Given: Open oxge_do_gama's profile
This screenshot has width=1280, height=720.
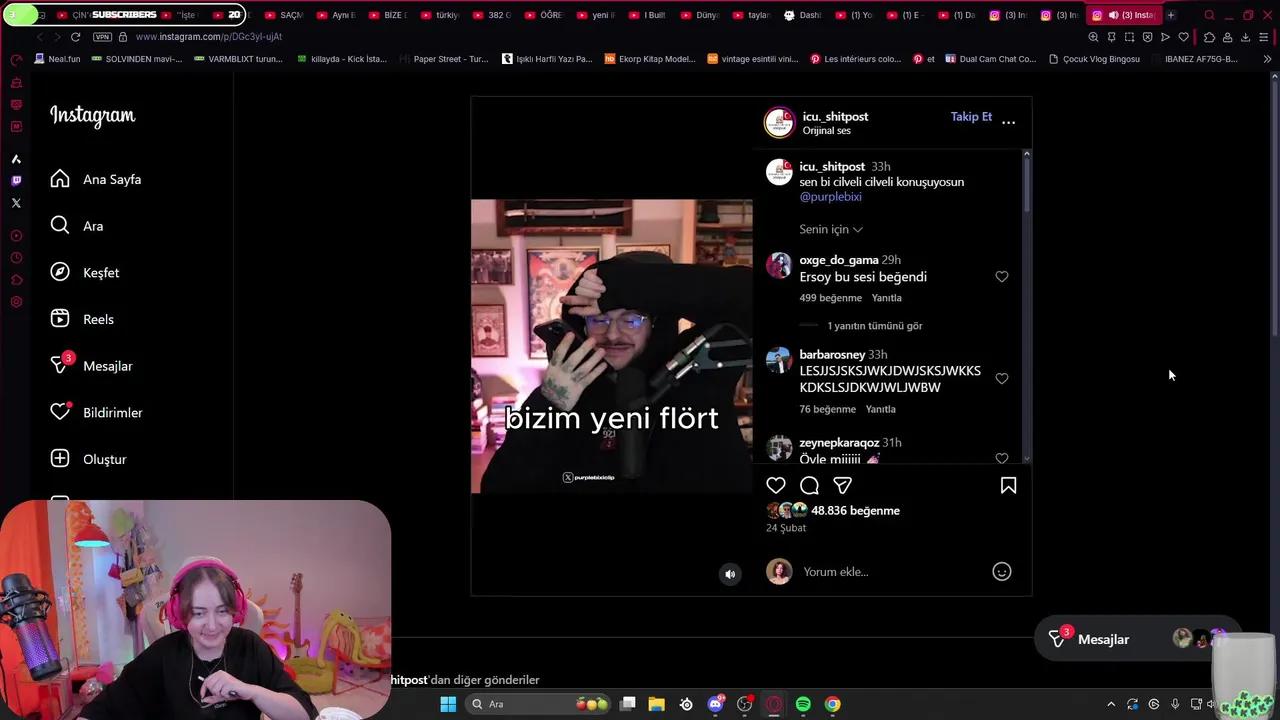Looking at the screenshot, I should coord(838,260).
